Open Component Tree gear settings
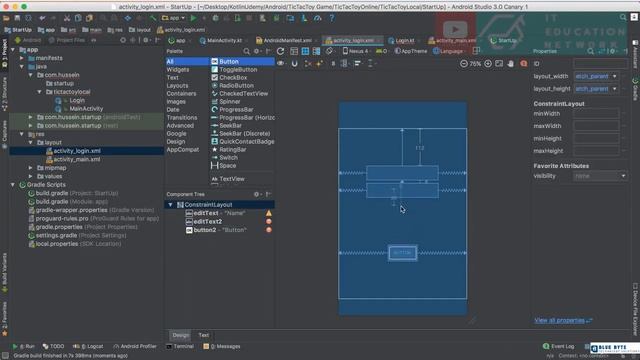The height and width of the screenshot is (360, 640). 256,194
